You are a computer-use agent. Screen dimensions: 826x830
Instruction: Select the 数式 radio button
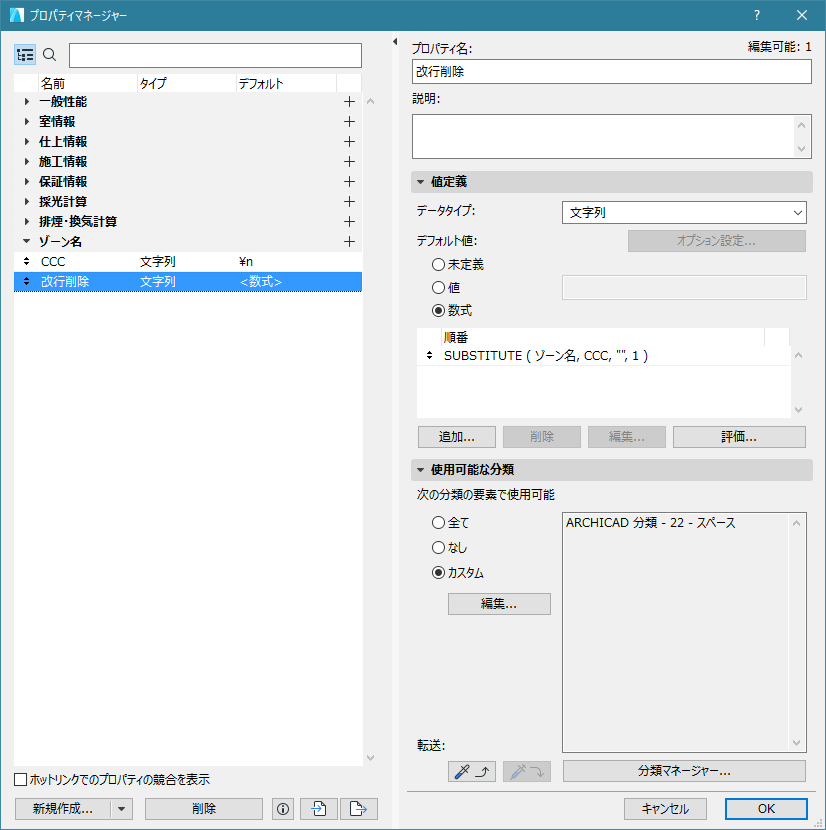pos(438,311)
